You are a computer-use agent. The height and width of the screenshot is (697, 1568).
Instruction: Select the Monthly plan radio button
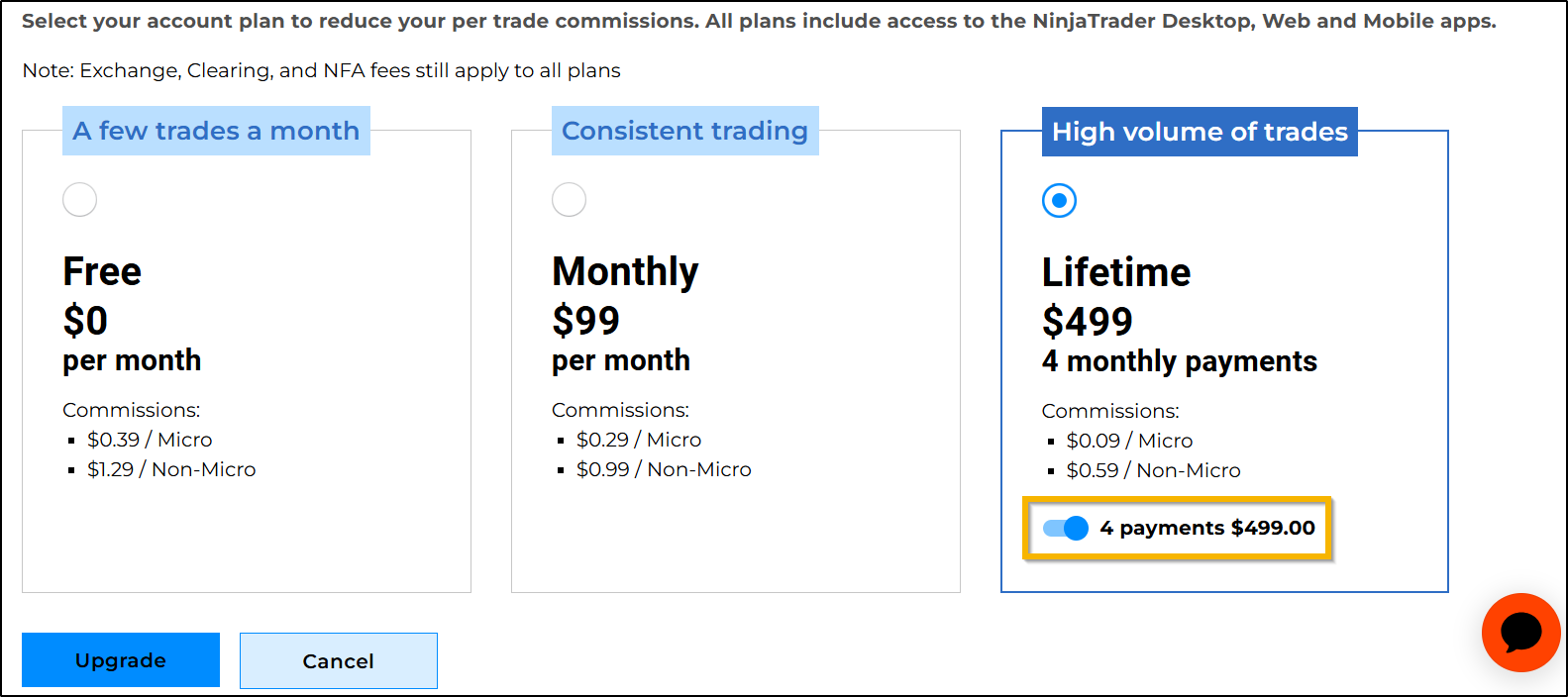click(569, 200)
